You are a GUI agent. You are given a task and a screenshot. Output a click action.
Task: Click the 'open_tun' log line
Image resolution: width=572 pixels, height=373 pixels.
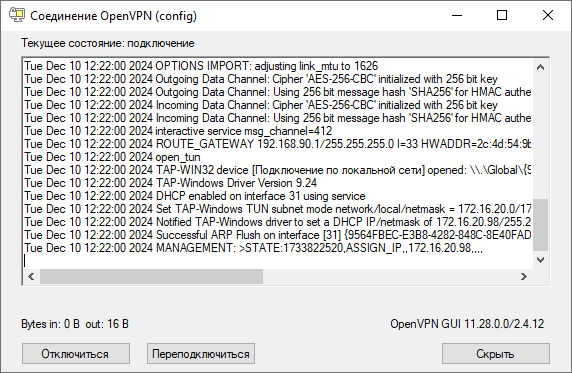coord(112,157)
